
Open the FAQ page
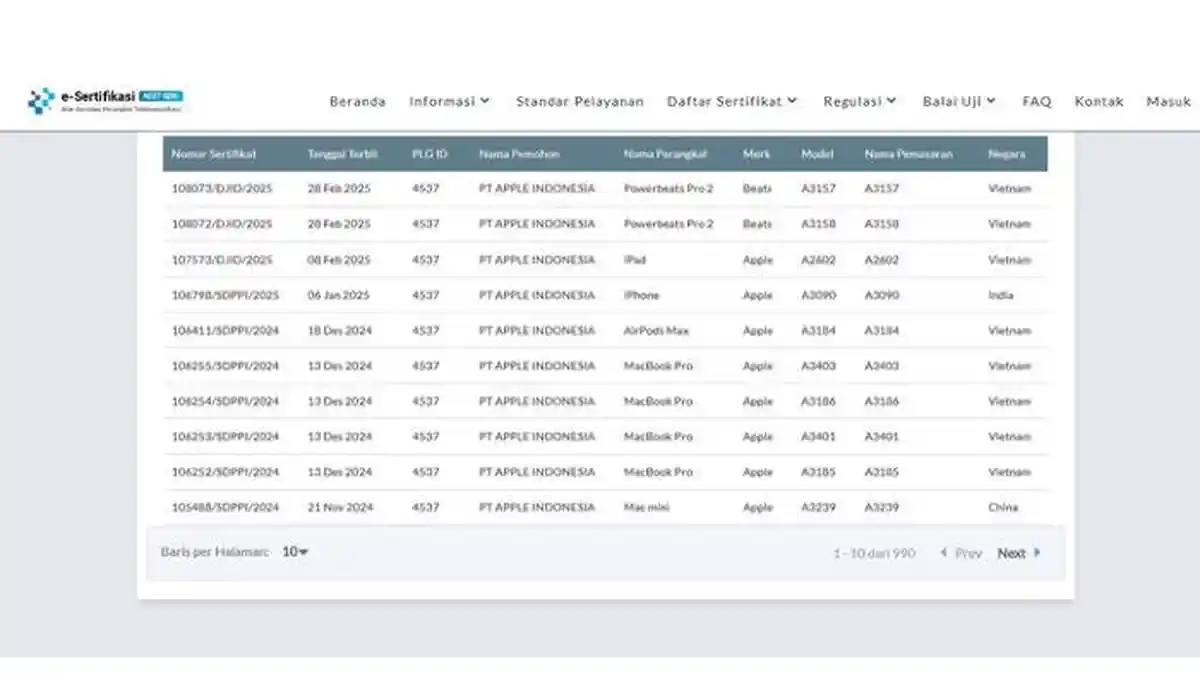pyautogui.click(x=1037, y=101)
